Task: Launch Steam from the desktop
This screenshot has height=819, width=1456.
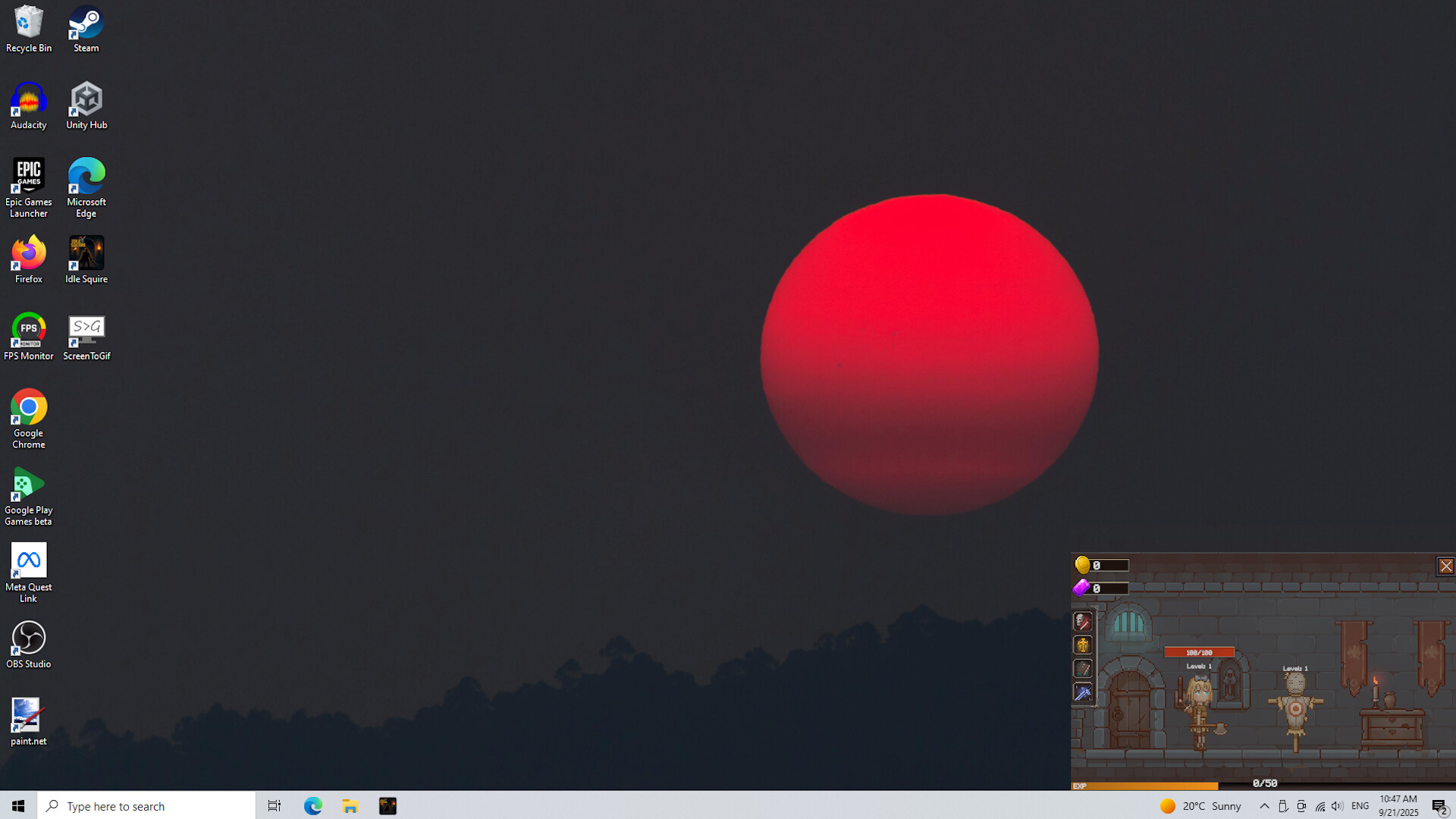Action: coord(85,23)
